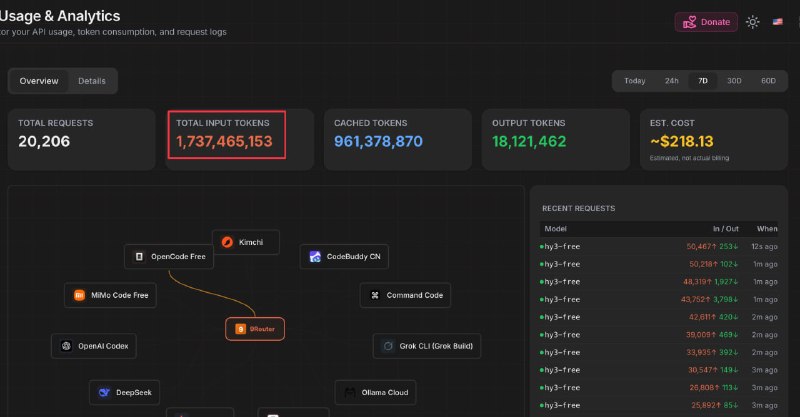The height and width of the screenshot is (417, 800).
Task: Click the request with 25,892 input tokens
Action: pyautogui.click(x=659, y=405)
